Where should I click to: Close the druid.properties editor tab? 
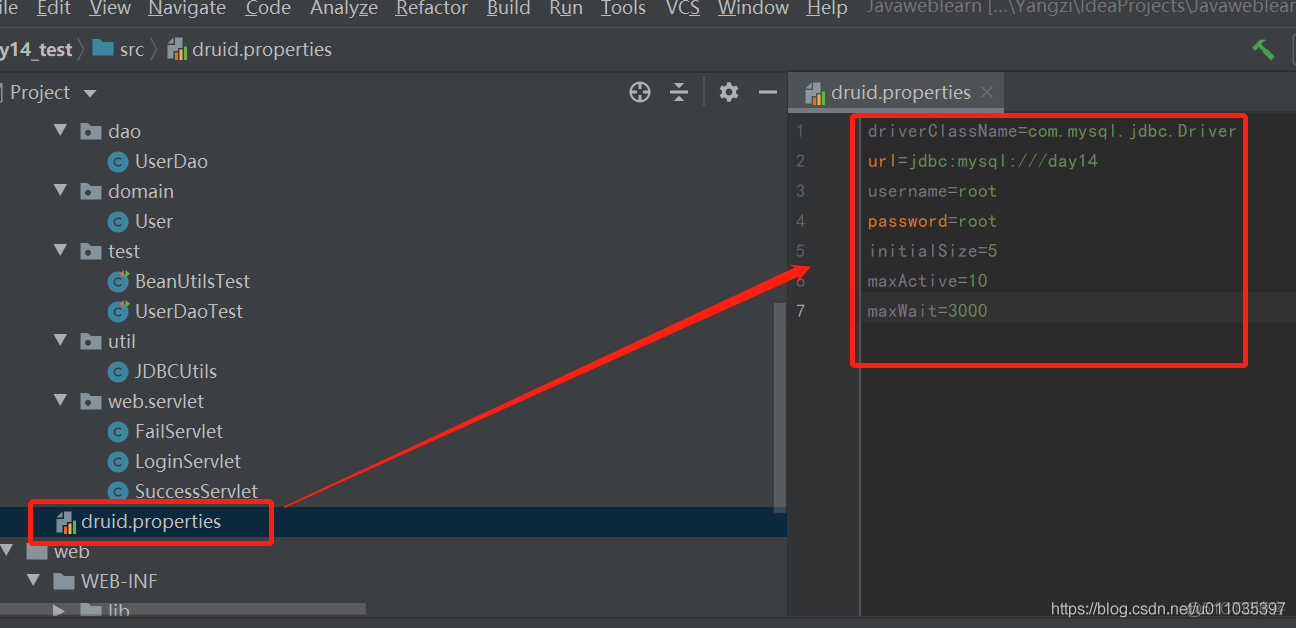[x=987, y=92]
